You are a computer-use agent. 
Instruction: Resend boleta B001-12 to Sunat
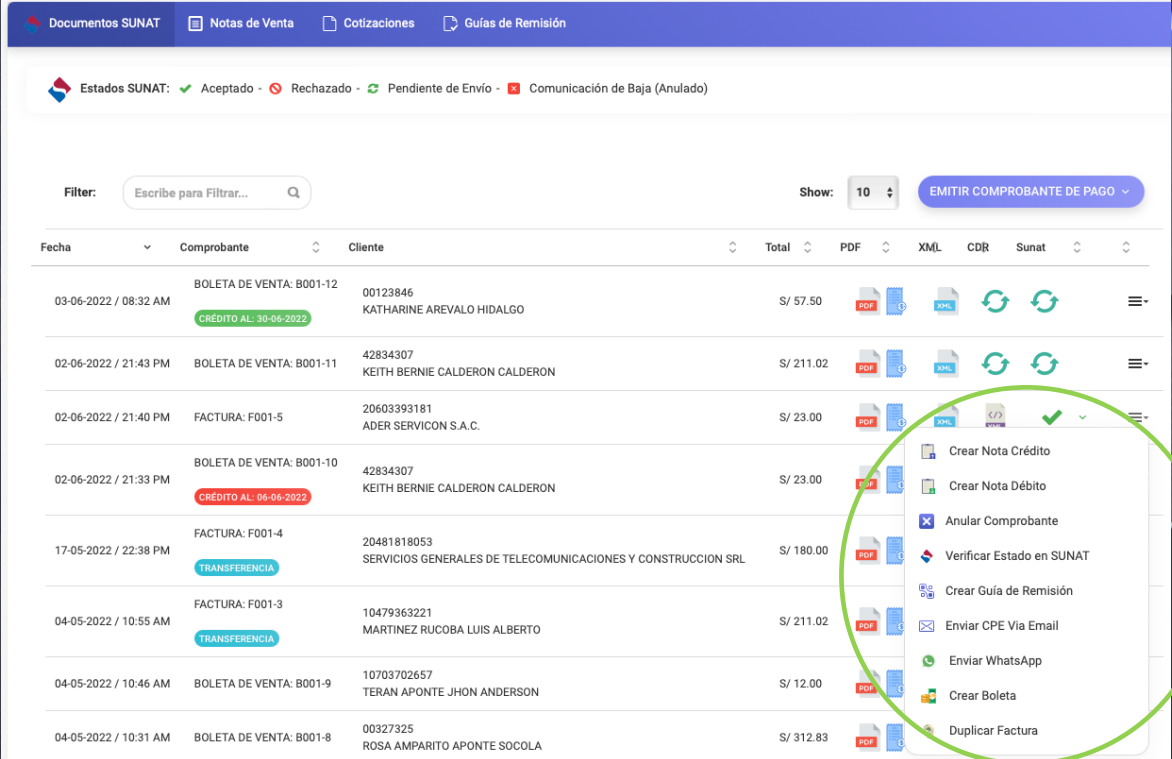point(1043,301)
